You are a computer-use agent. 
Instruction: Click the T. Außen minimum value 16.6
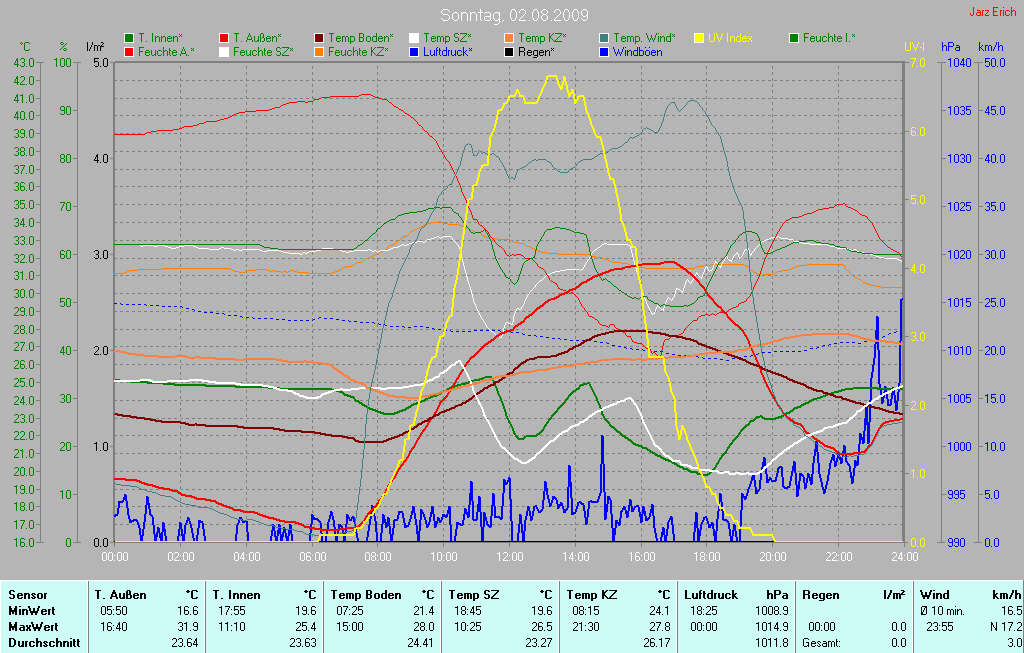point(187,611)
